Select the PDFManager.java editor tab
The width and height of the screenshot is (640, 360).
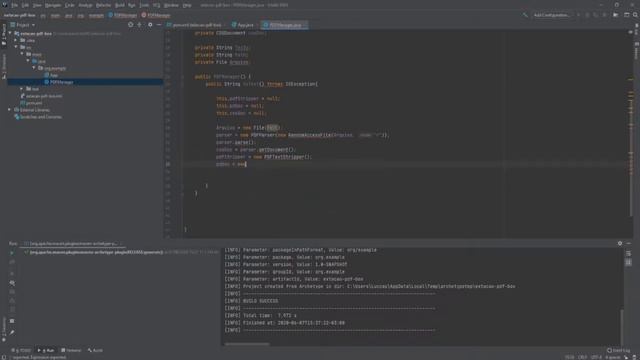[x=285, y=25]
